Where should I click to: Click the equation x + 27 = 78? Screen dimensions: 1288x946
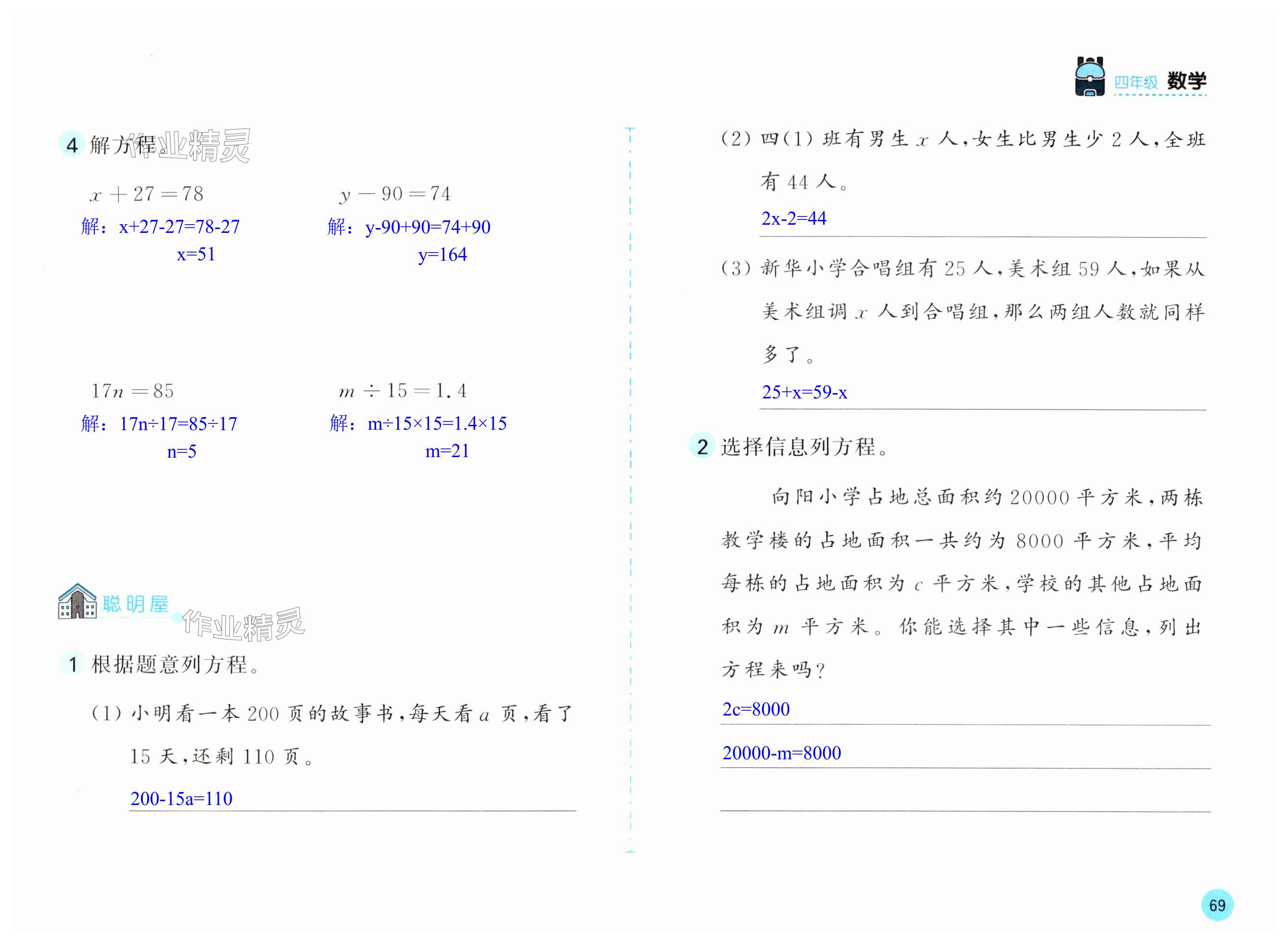(147, 194)
